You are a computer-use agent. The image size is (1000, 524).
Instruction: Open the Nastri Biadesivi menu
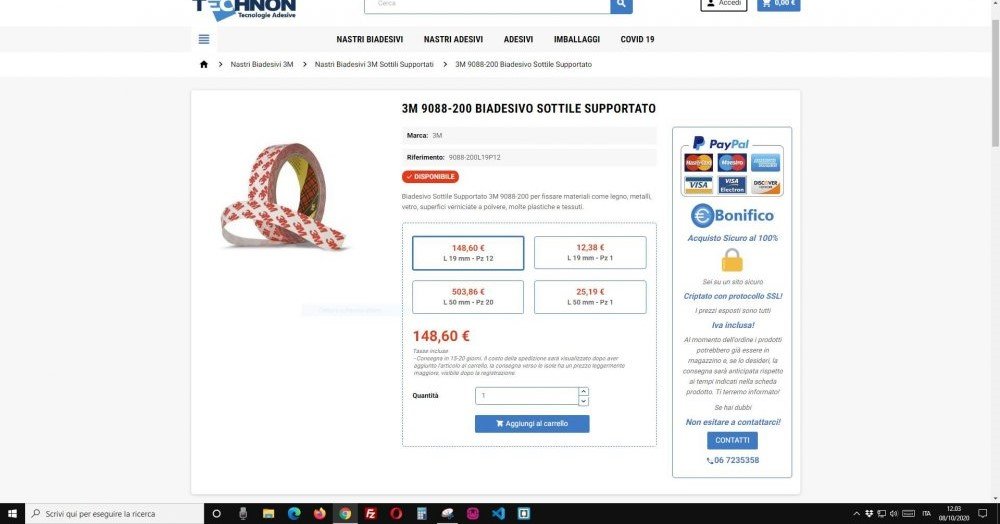pyautogui.click(x=370, y=40)
